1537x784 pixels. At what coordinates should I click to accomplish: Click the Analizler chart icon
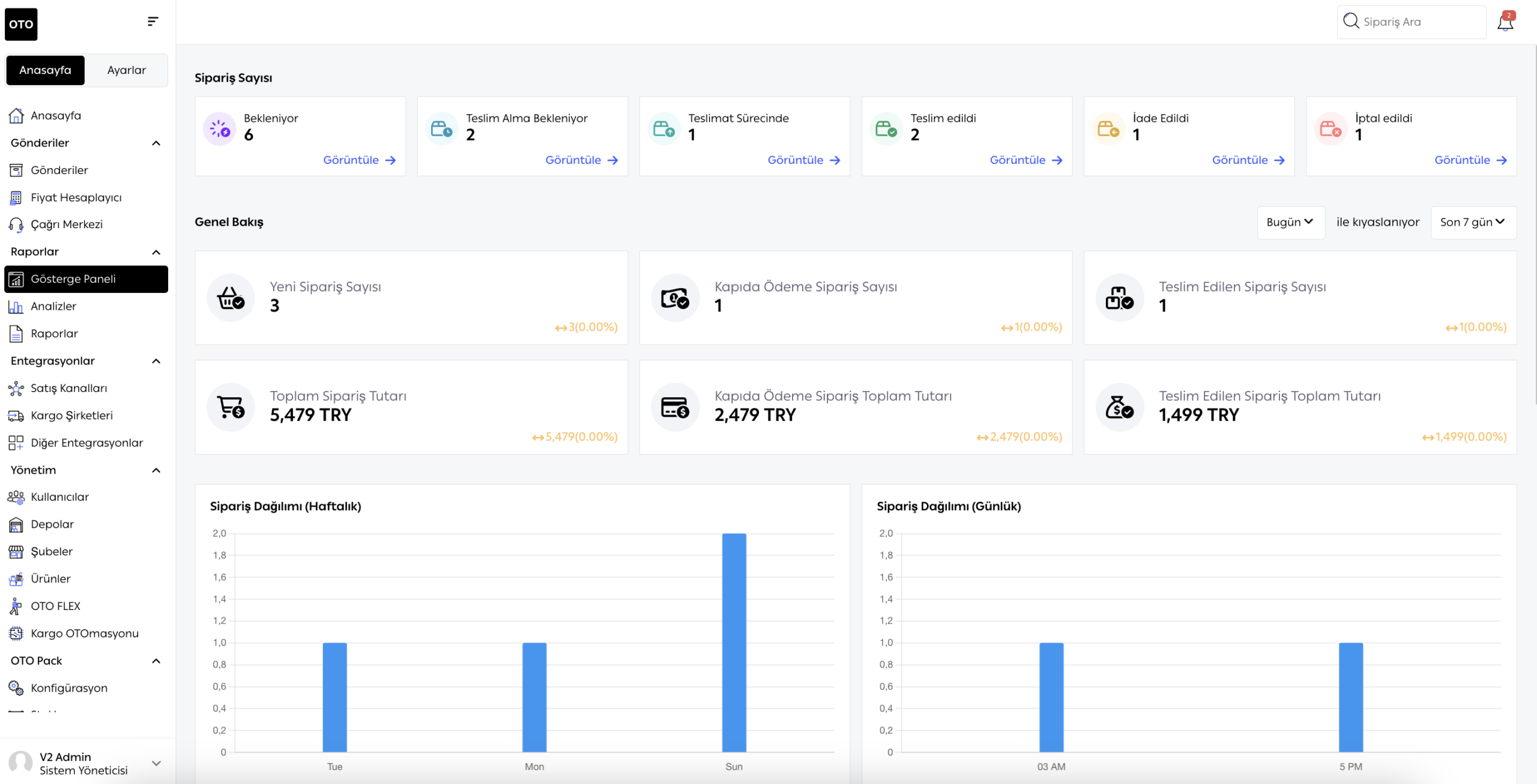point(16,306)
